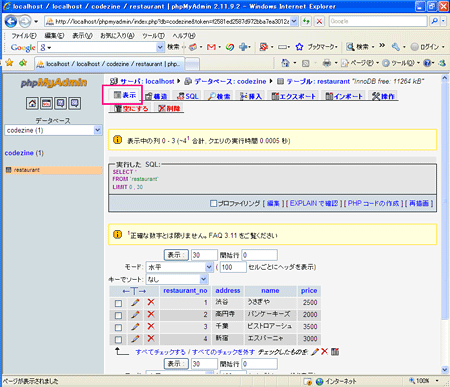The image size is (450, 387).
Task: Click the browser address bar
Action: pyautogui.click(x=172, y=21)
